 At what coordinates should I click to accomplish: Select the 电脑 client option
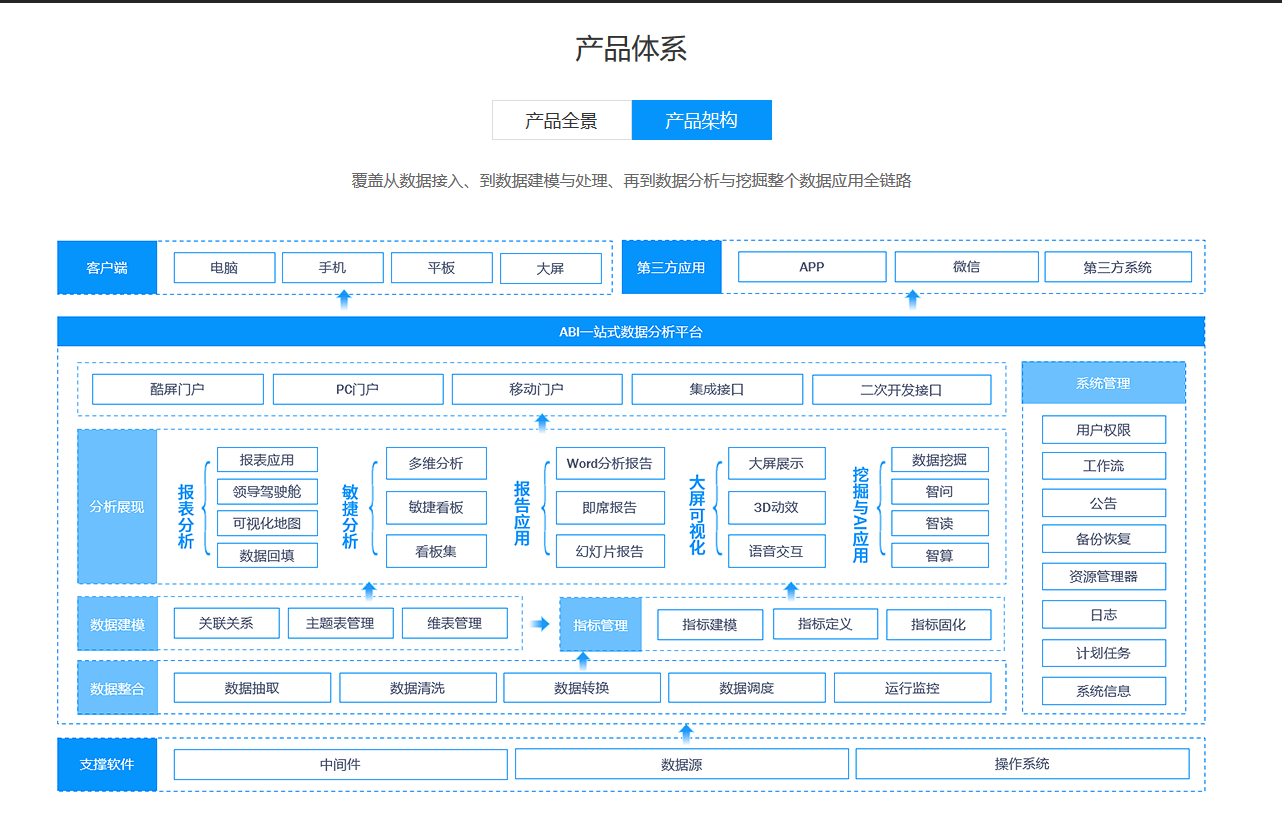pos(224,267)
